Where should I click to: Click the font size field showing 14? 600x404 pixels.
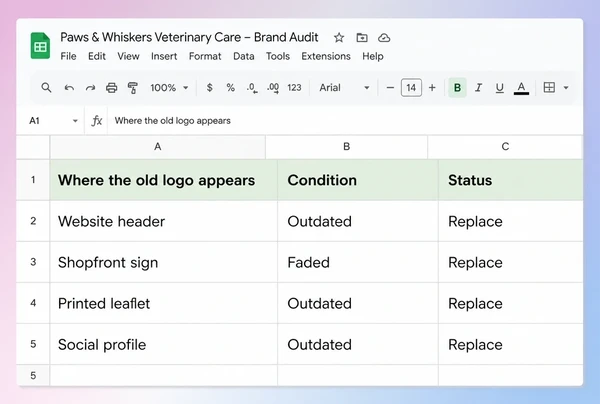(411, 88)
